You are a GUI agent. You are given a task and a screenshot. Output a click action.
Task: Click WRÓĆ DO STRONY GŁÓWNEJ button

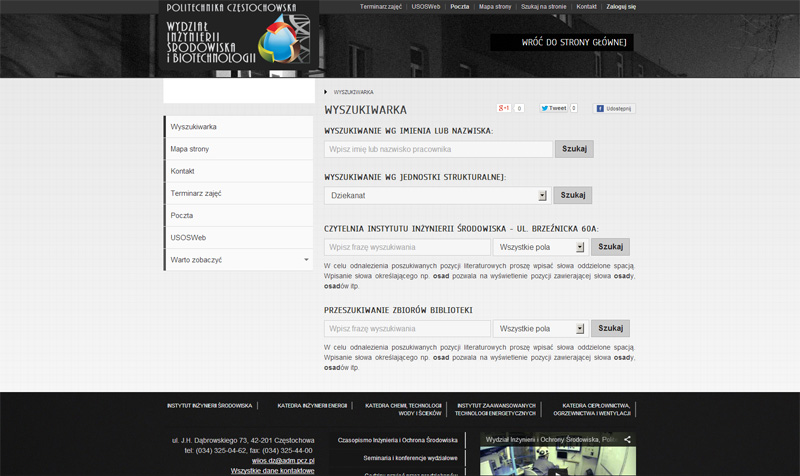point(562,42)
